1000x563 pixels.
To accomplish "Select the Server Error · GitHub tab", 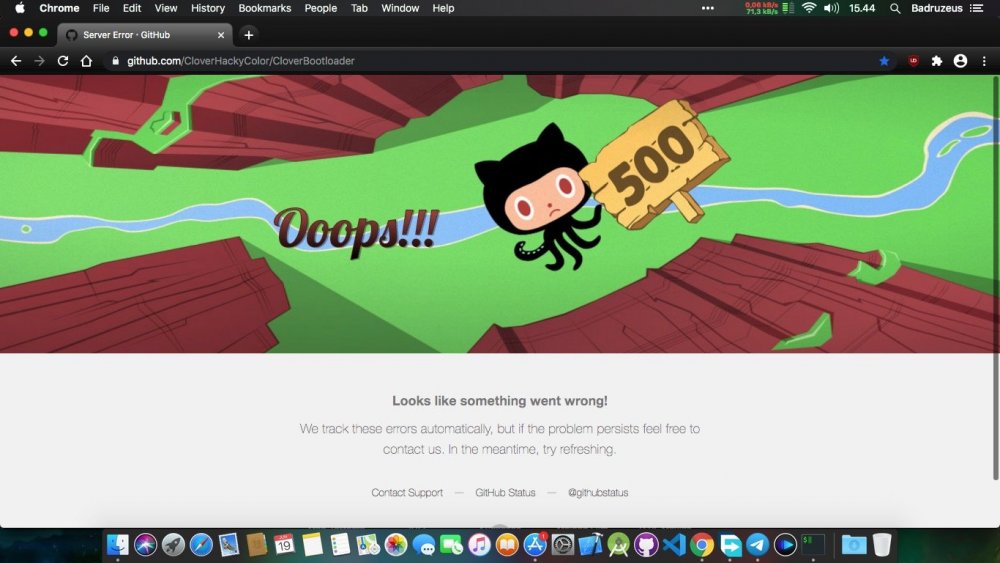I will pyautogui.click(x=145, y=35).
